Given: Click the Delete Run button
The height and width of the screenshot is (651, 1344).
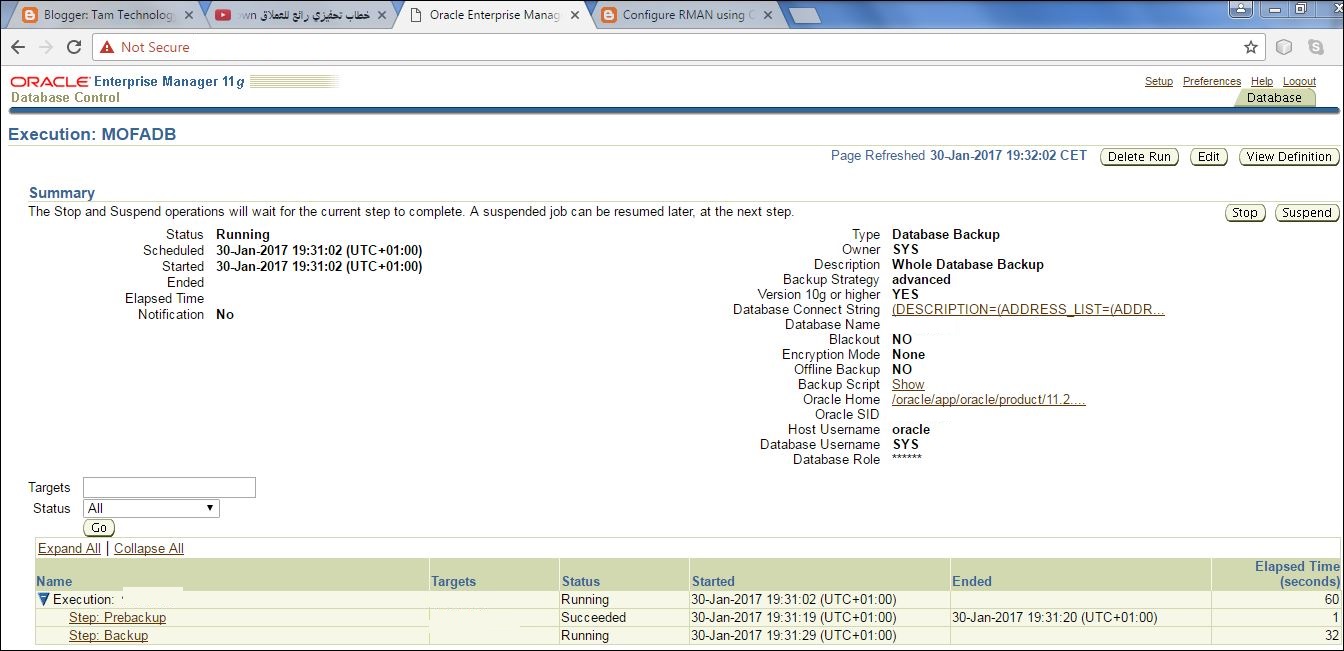Looking at the screenshot, I should pyautogui.click(x=1139, y=157).
